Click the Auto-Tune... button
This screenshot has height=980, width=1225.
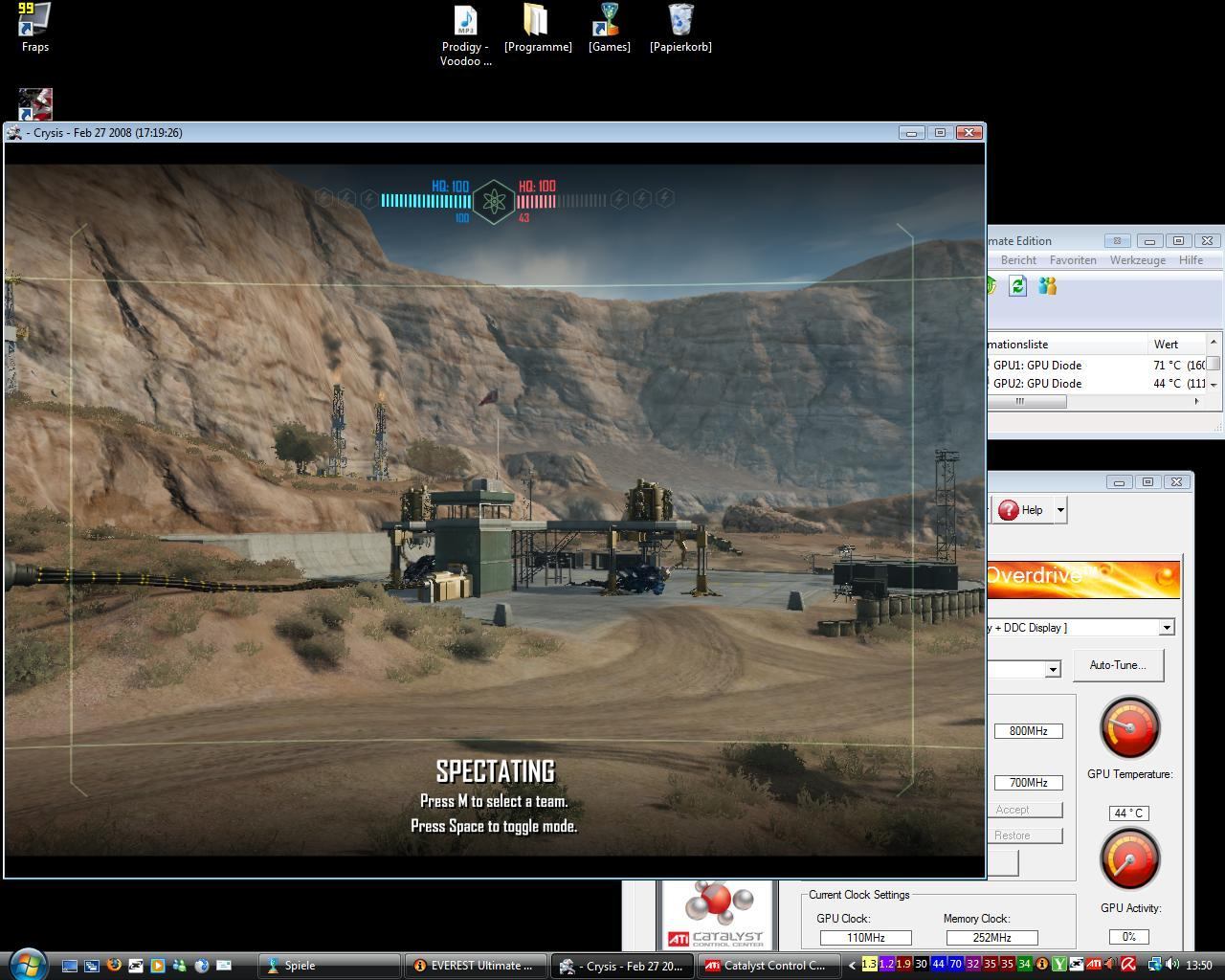coord(1118,665)
